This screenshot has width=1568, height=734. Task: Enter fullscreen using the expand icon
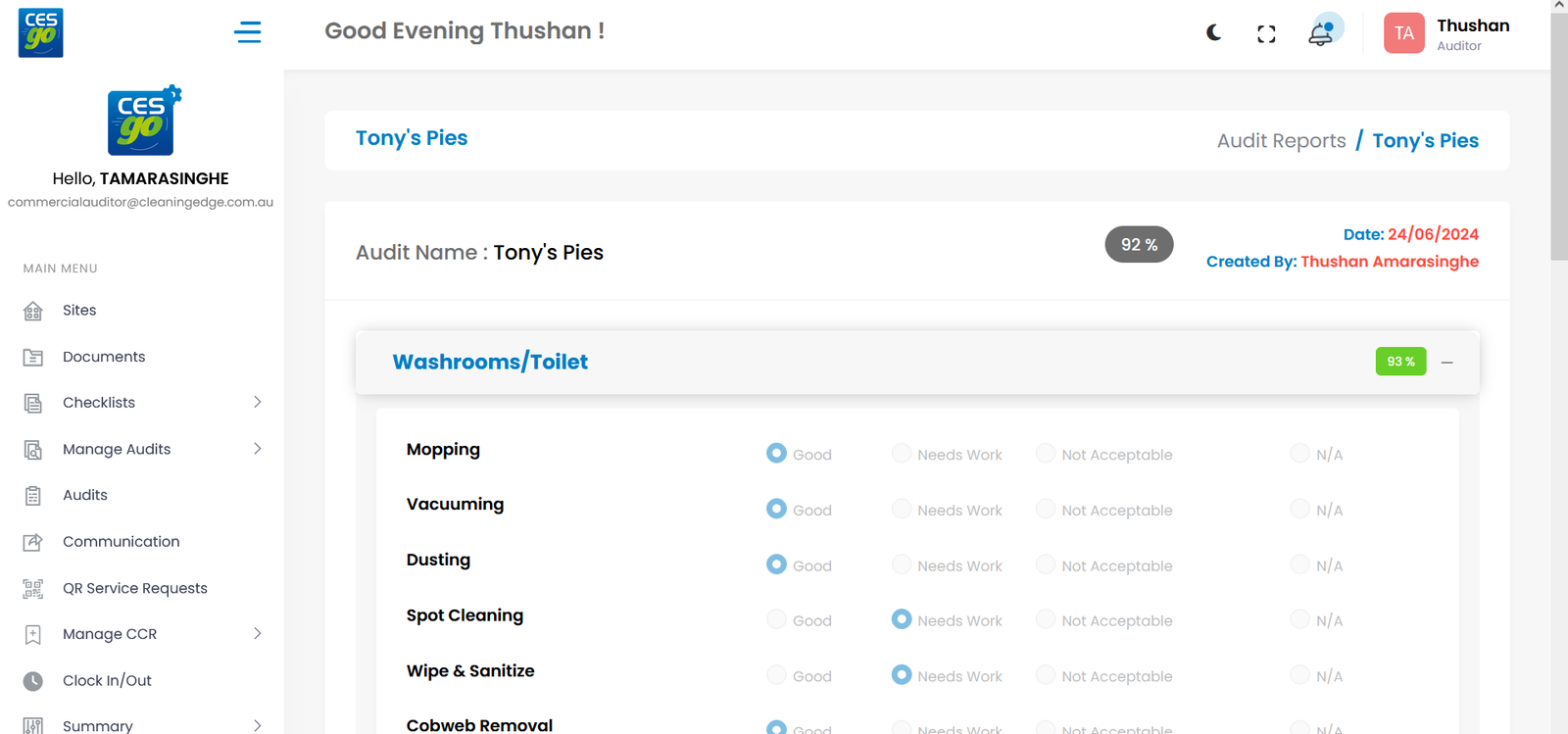tap(1266, 34)
